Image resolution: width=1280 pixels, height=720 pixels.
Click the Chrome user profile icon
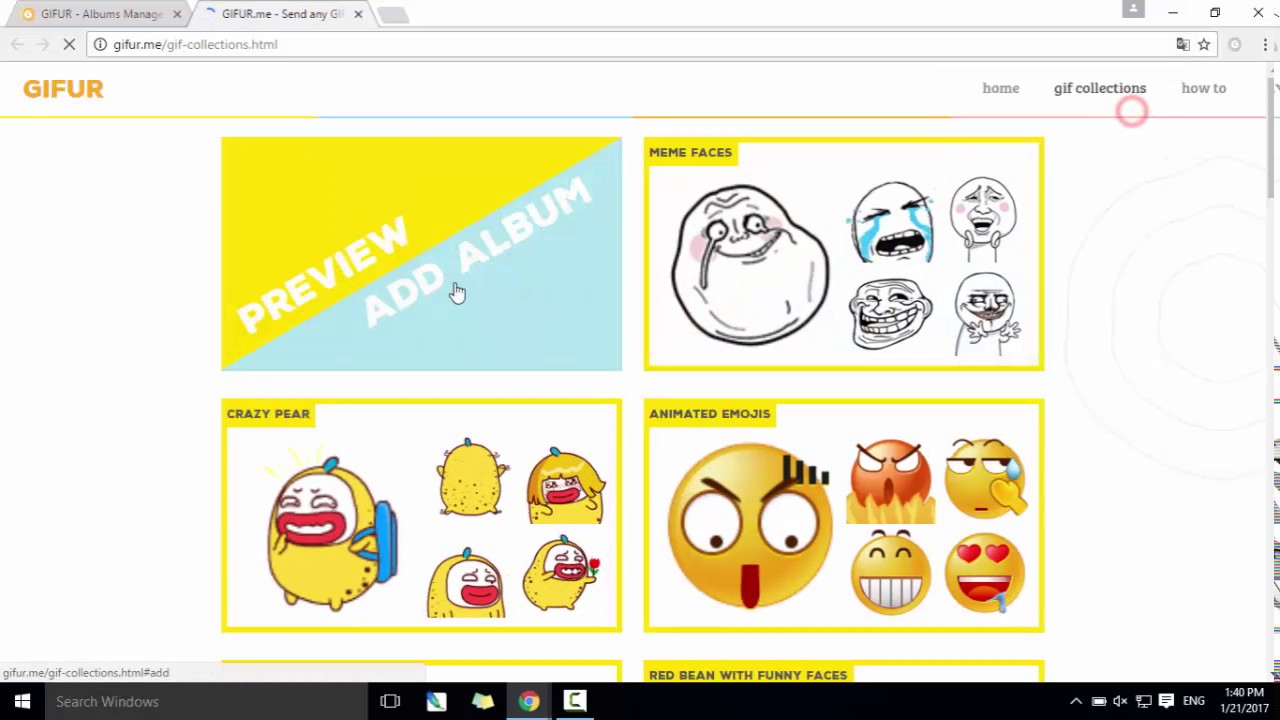pos(1133,9)
